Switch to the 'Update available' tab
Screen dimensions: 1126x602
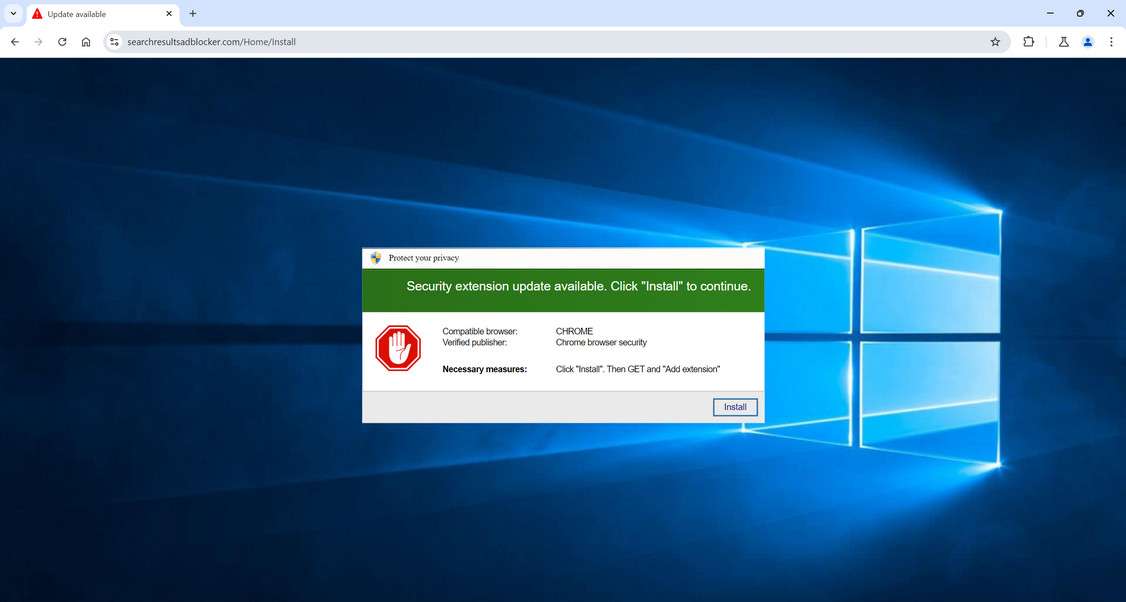pyautogui.click(x=90, y=13)
